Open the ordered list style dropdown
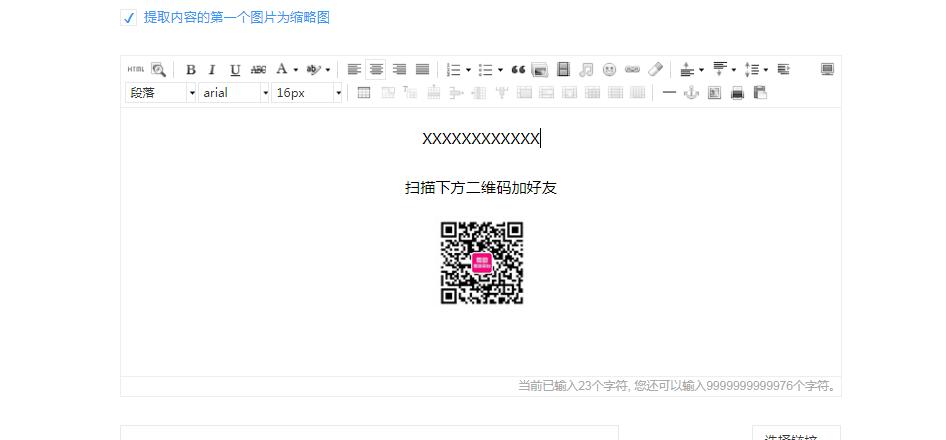 pos(468,70)
